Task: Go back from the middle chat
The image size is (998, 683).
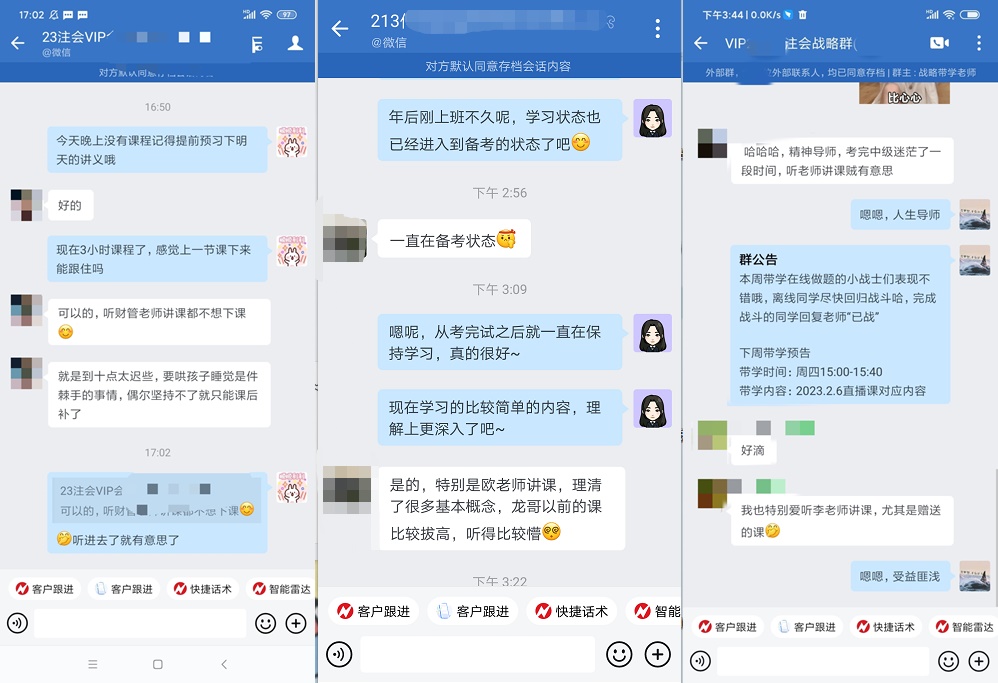Action: coord(341,28)
